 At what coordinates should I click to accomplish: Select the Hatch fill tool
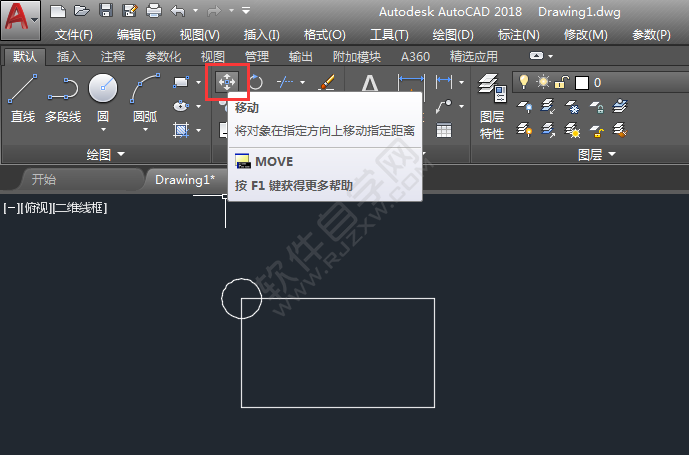click(181, 130)
